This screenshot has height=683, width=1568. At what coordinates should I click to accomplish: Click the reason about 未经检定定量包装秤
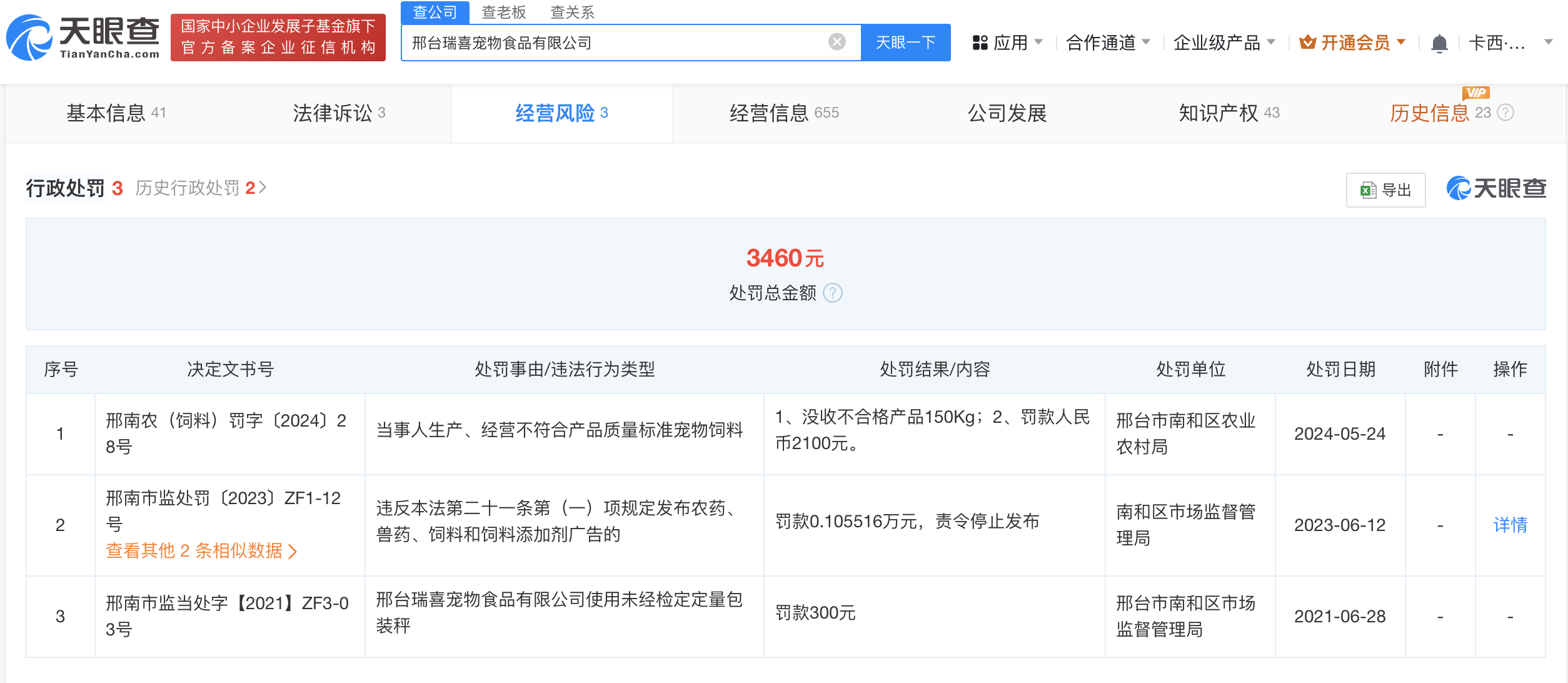click(560, 612)
